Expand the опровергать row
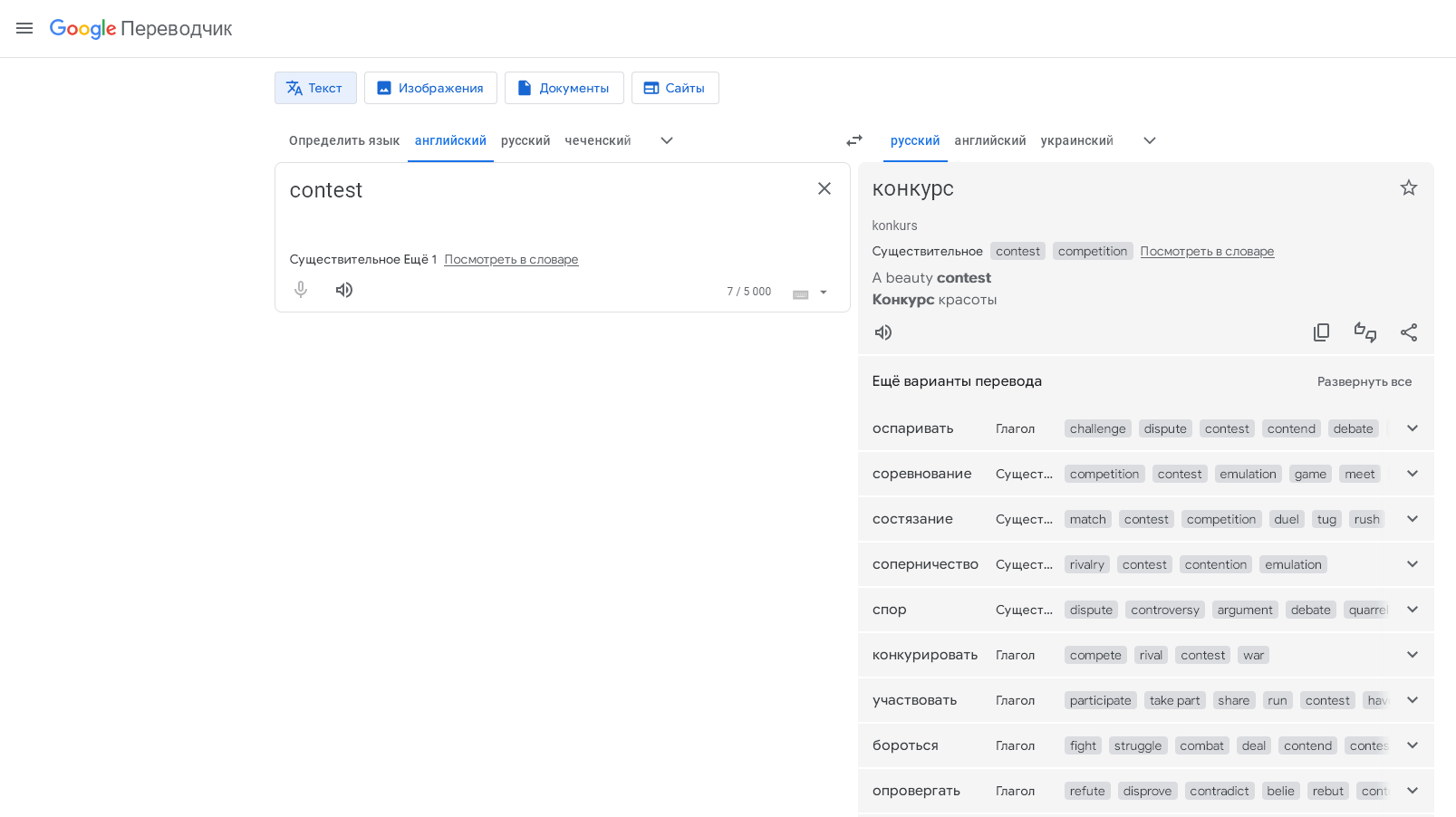 (x=1413, y=791)
